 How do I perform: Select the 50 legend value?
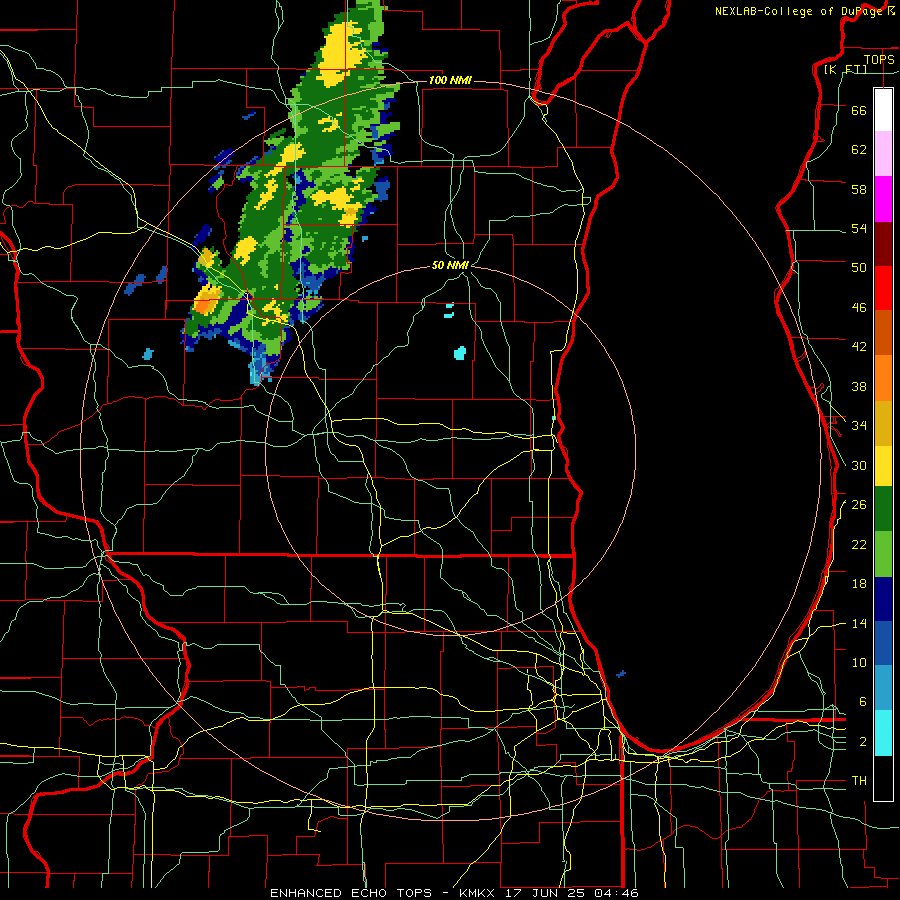(859, 268)
